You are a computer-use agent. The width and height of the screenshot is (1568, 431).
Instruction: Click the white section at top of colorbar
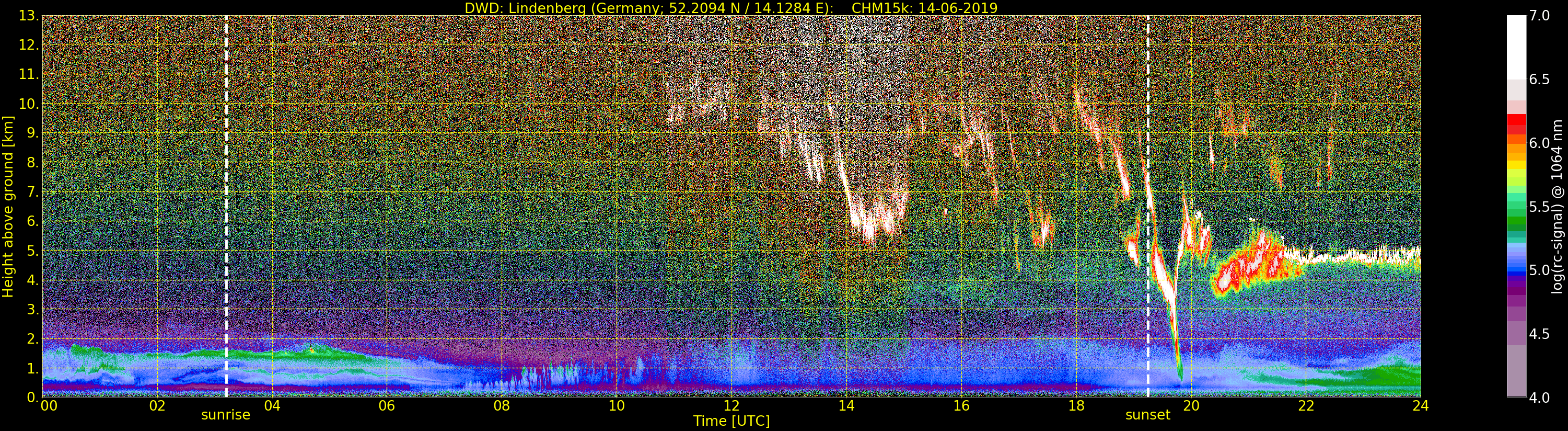[1516, 47]
